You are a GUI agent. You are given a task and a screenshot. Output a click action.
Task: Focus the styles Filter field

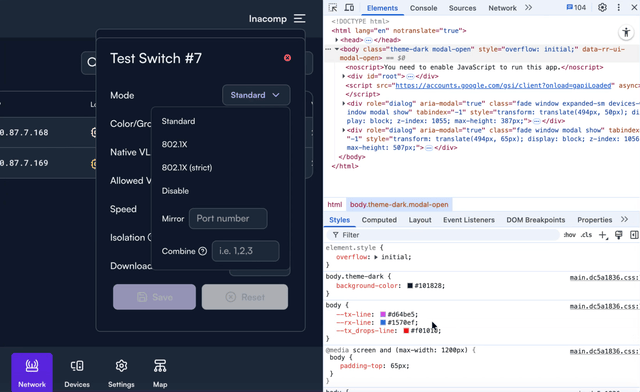pos(443,235)
